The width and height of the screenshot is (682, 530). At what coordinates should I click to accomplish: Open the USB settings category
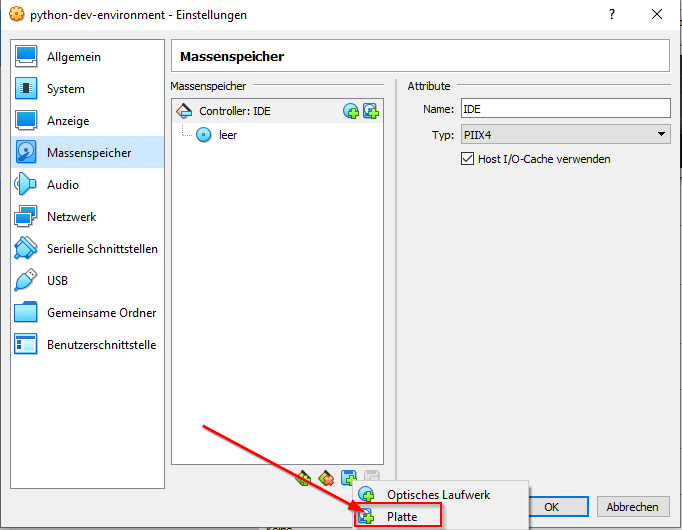pos(87,280)
